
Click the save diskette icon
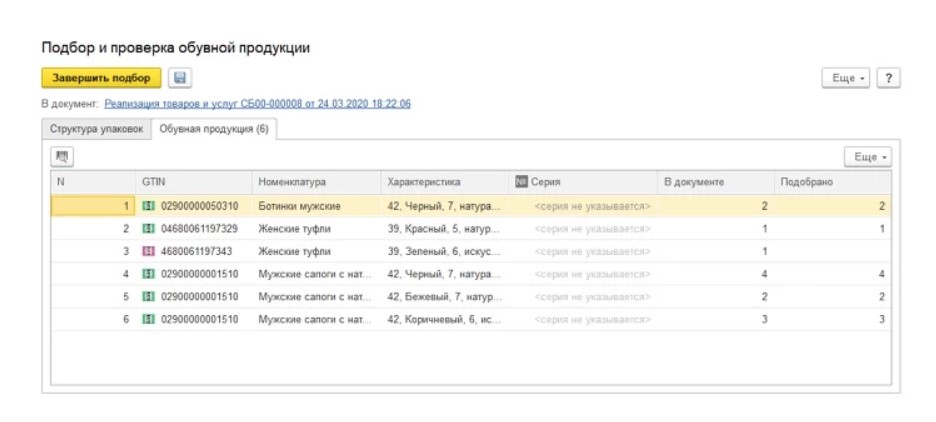coord(180,78)
